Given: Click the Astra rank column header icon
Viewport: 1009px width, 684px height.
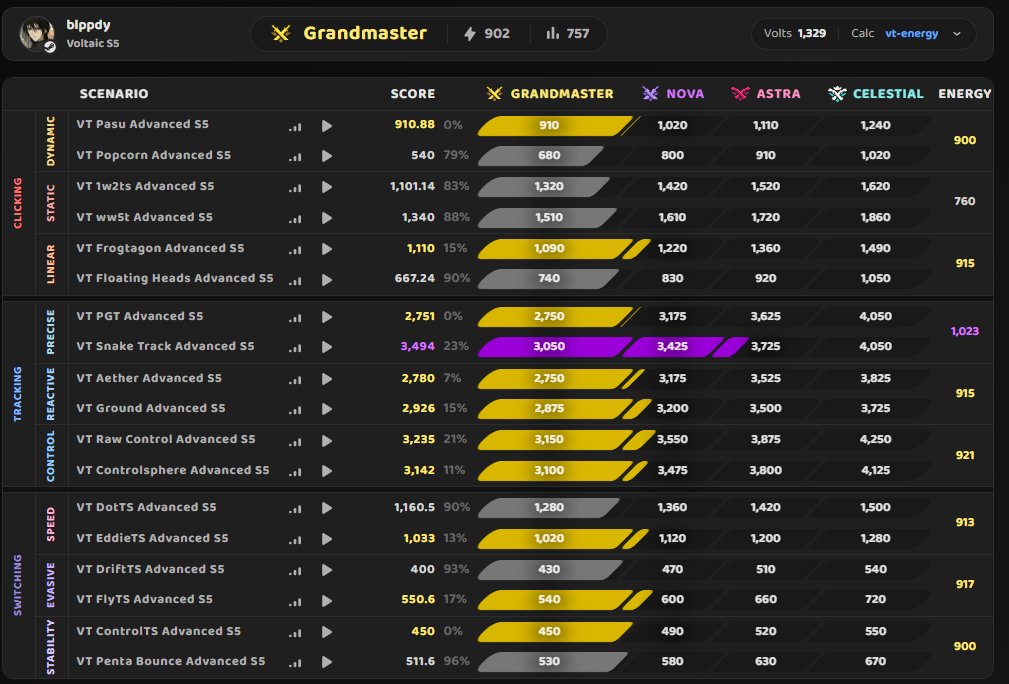Looking at the screenshot, I should (x=740, y=94).
